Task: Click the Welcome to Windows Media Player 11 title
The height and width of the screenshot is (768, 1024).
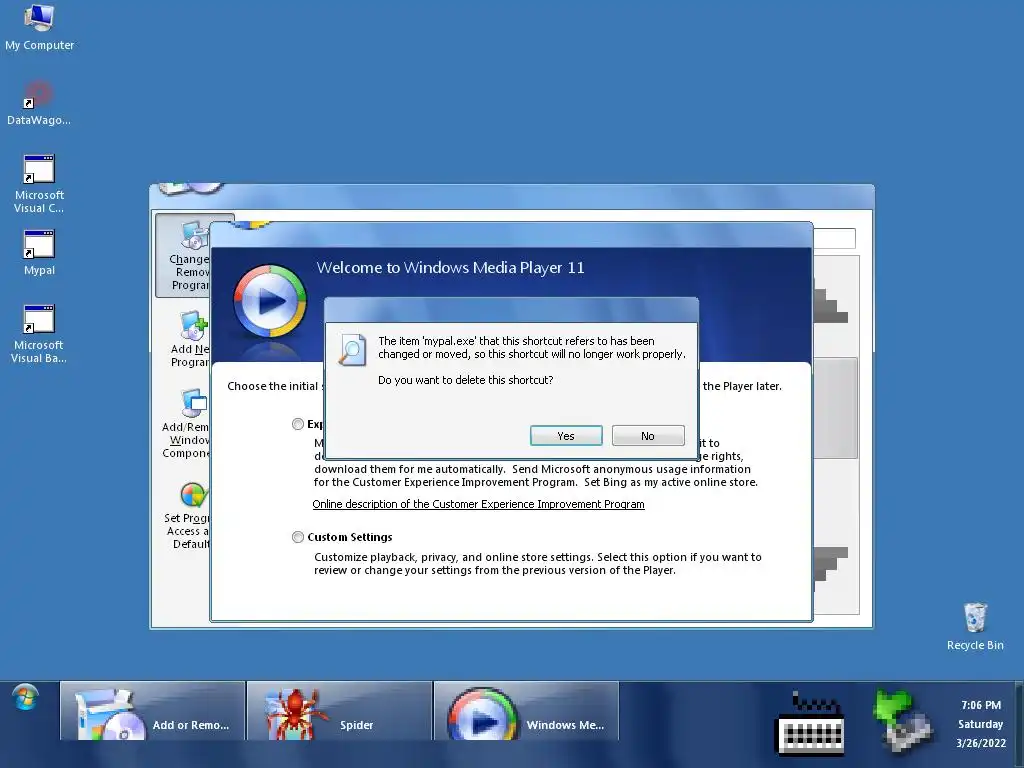Action: click(x=451, y=268)
